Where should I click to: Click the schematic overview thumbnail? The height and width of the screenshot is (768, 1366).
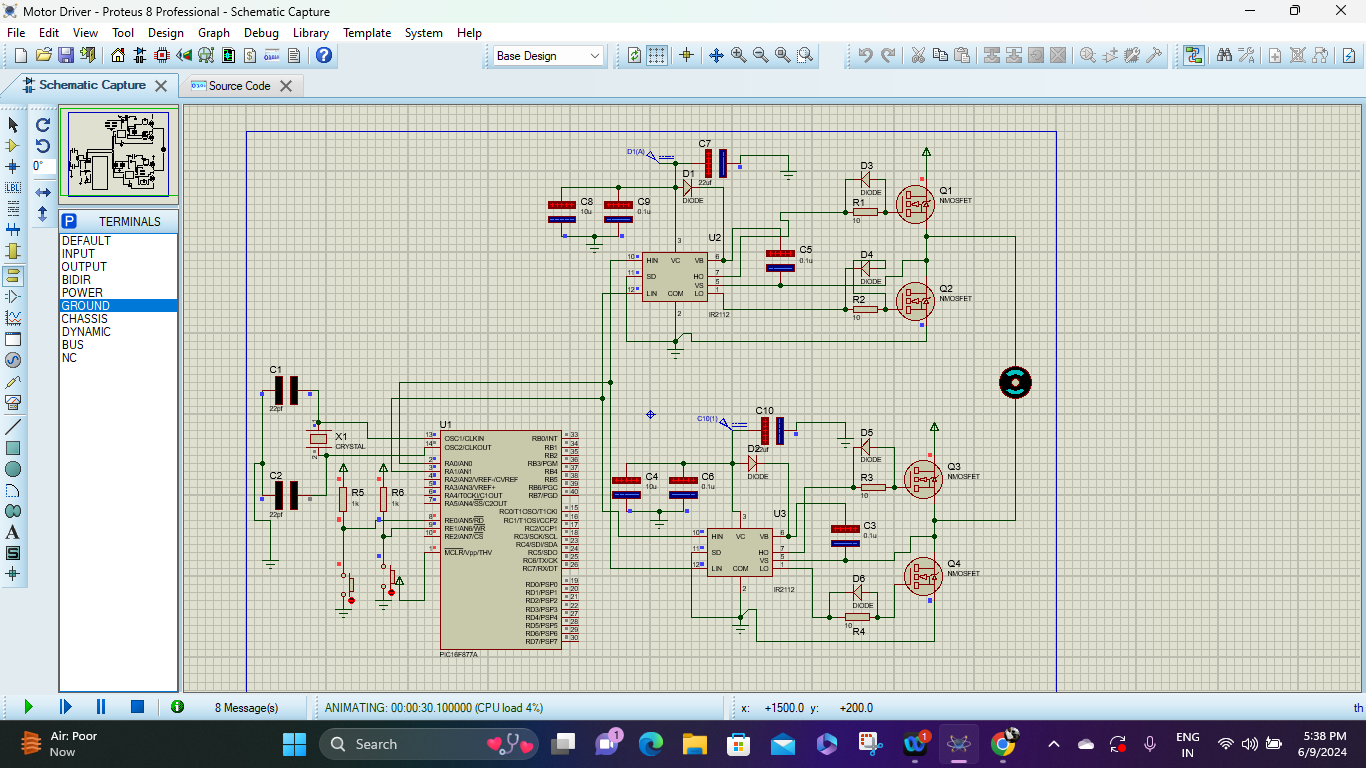pyautogui.click(x=119, y=155)
